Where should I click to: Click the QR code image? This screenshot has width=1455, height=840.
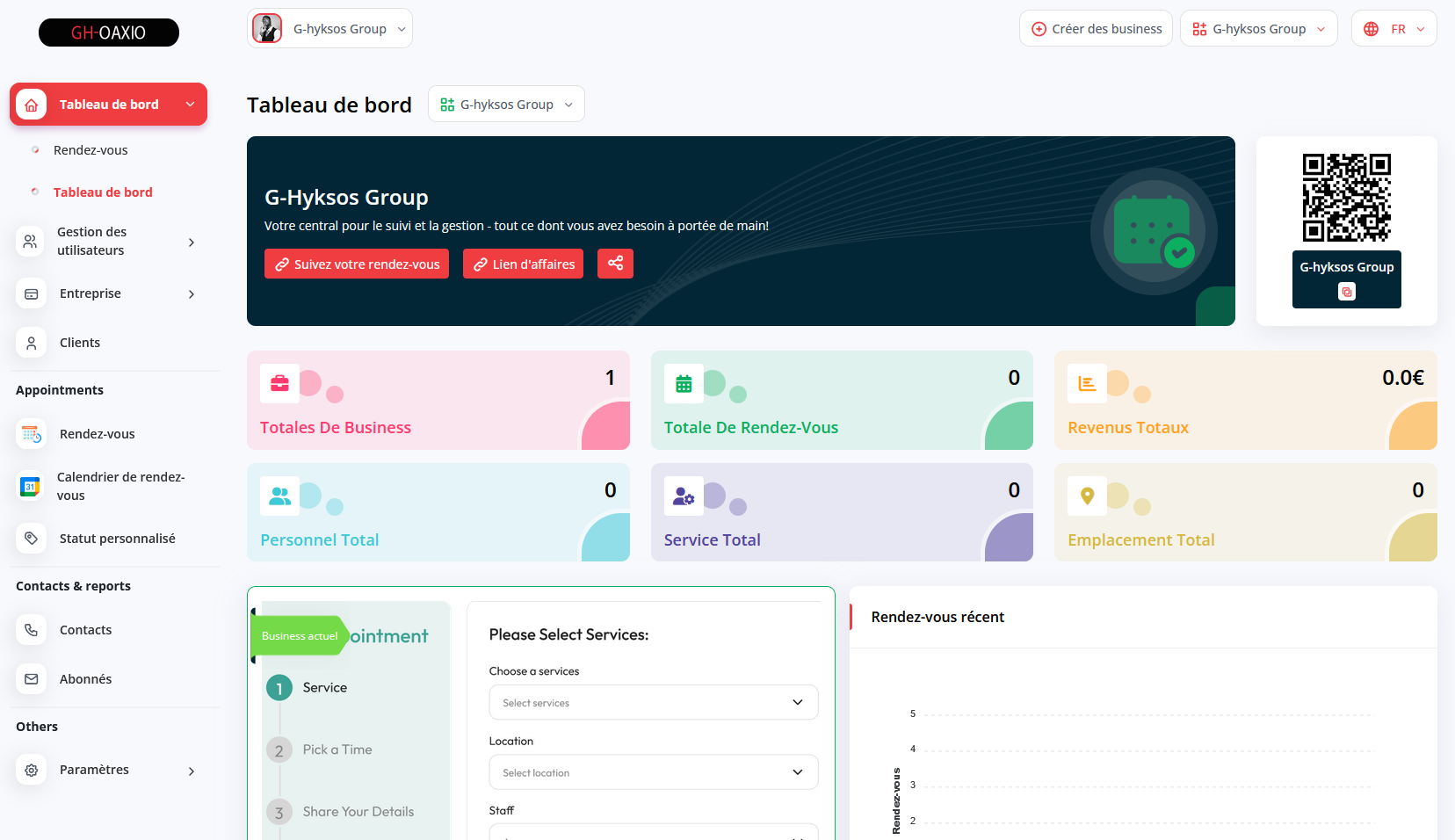pyautogui.click(x=1346, y=198)
